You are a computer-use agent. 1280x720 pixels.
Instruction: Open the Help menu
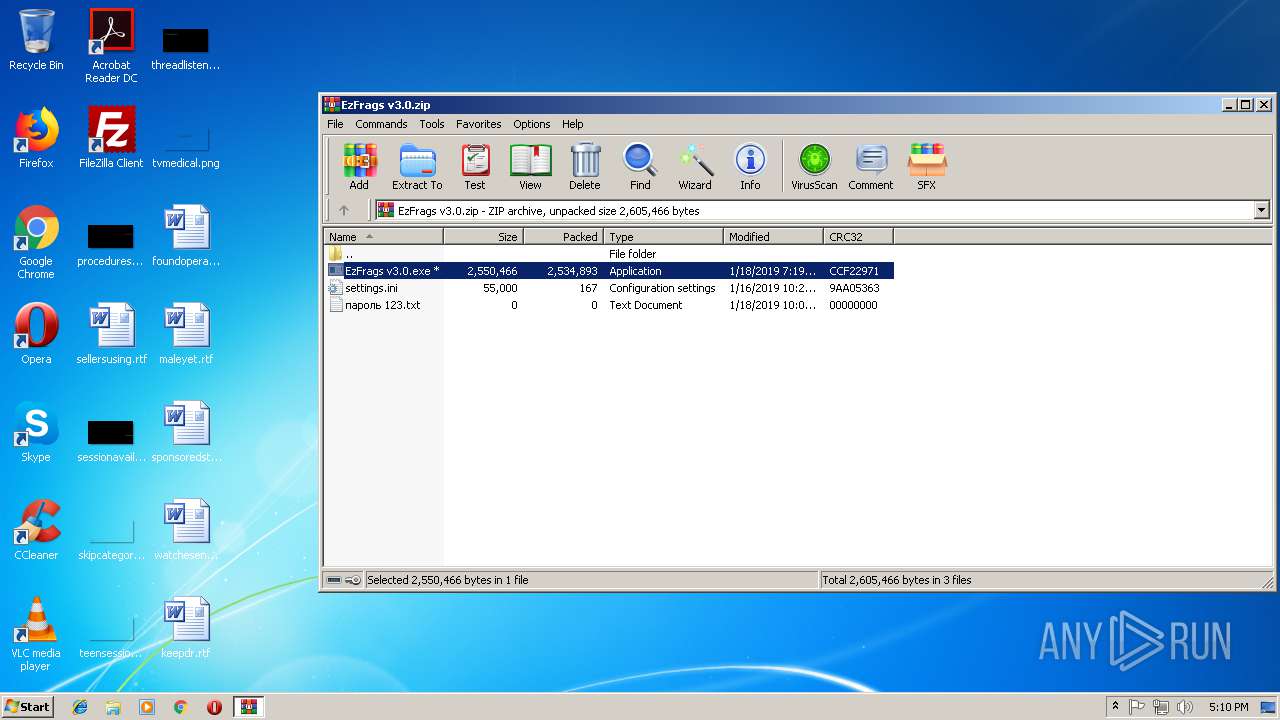pos(573,124)
